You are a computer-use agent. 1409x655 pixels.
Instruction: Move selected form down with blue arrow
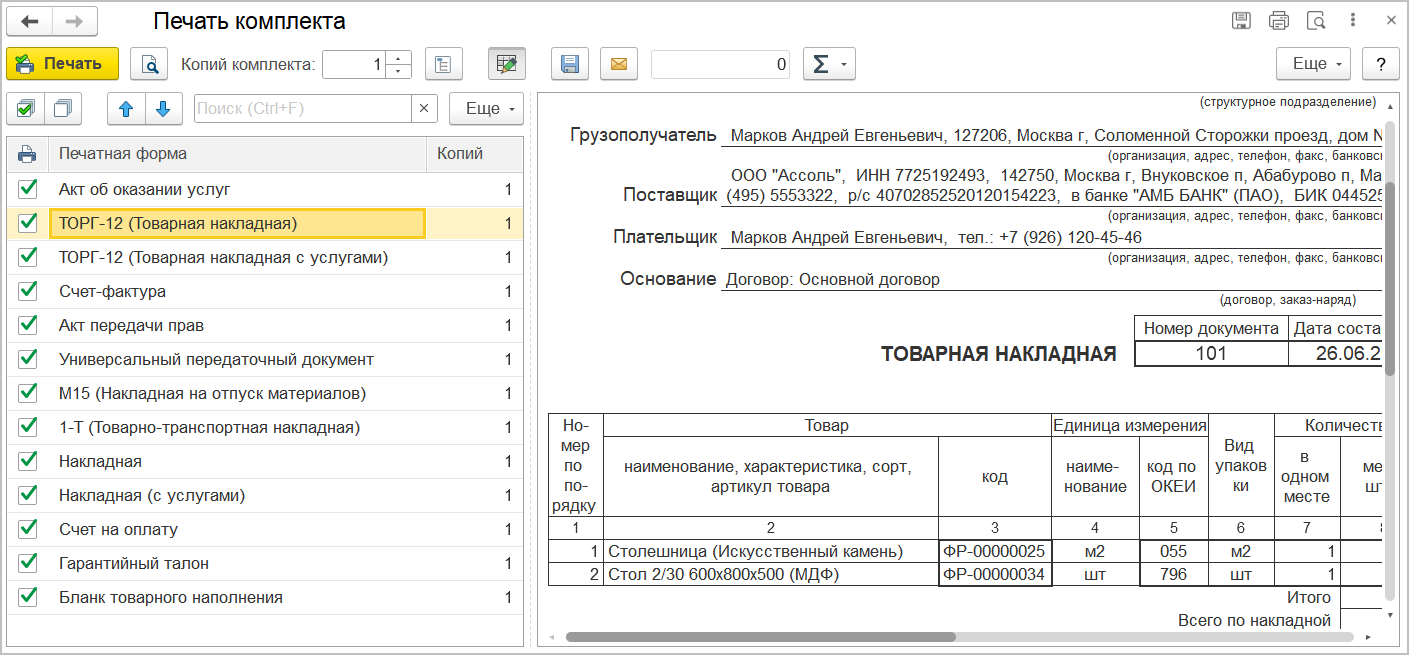click(164, 108)
